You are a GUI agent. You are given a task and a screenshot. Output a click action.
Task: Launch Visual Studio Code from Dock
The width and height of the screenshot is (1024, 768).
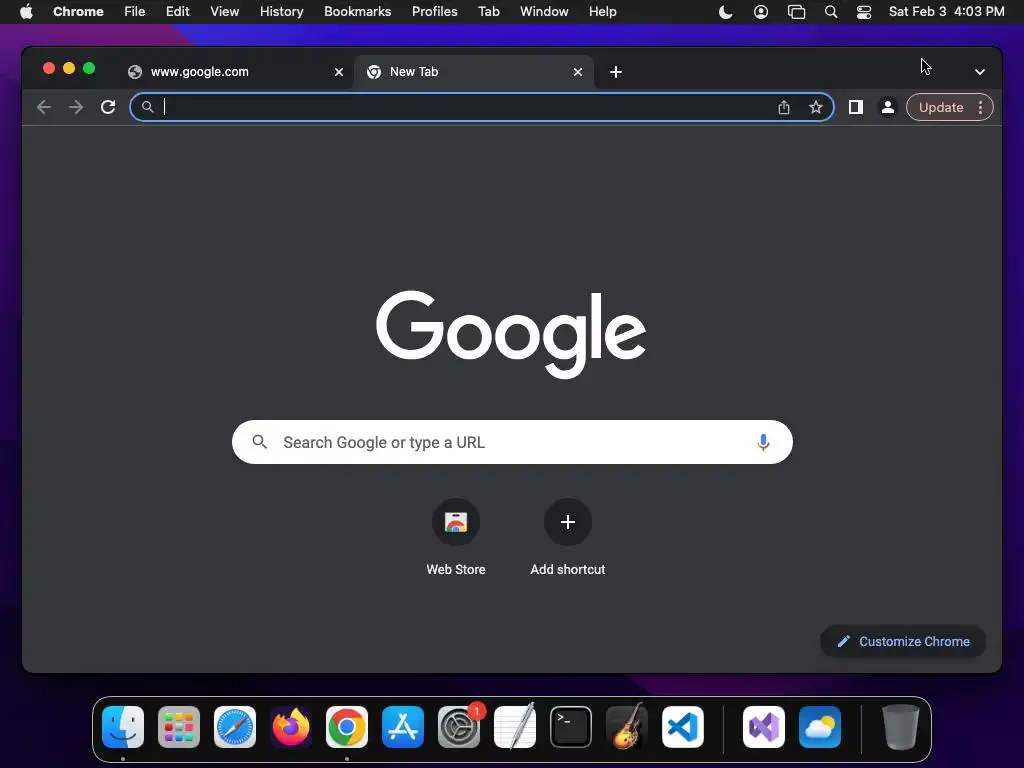682,727
